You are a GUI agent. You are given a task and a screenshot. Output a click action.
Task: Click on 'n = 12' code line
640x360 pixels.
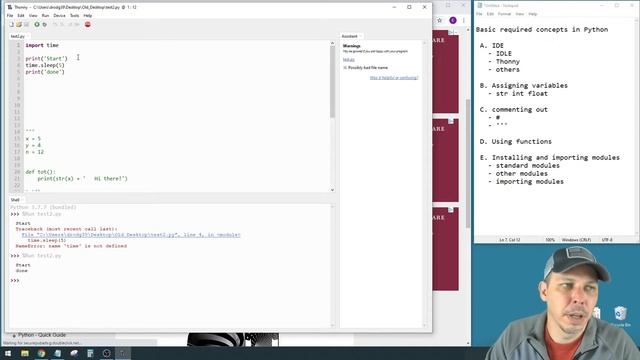coord(35,152)
